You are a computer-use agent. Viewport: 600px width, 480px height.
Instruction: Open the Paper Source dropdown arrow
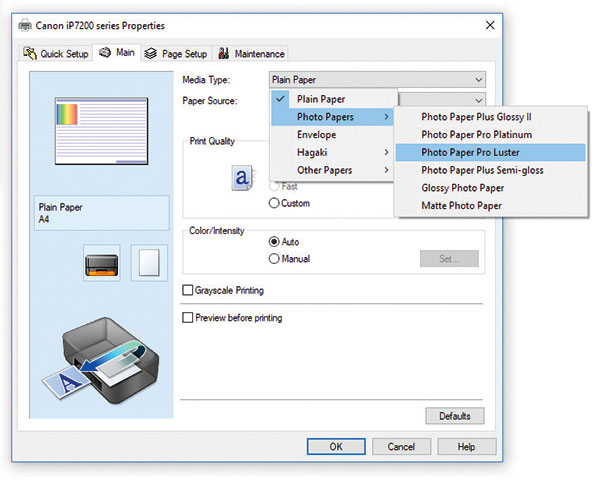(x=478, y=101)
